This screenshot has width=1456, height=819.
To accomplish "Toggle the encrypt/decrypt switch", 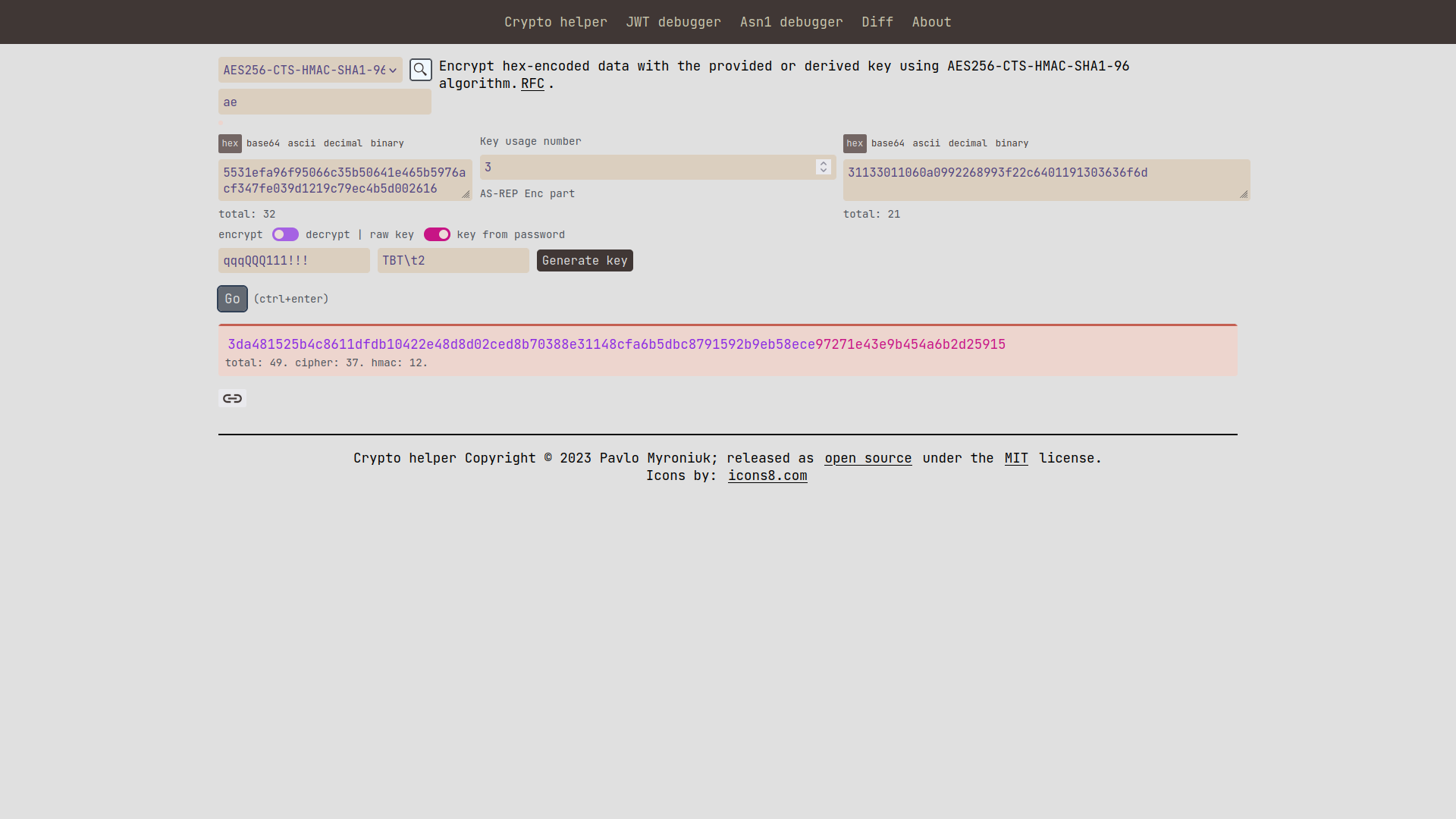I will pos(285,234).
